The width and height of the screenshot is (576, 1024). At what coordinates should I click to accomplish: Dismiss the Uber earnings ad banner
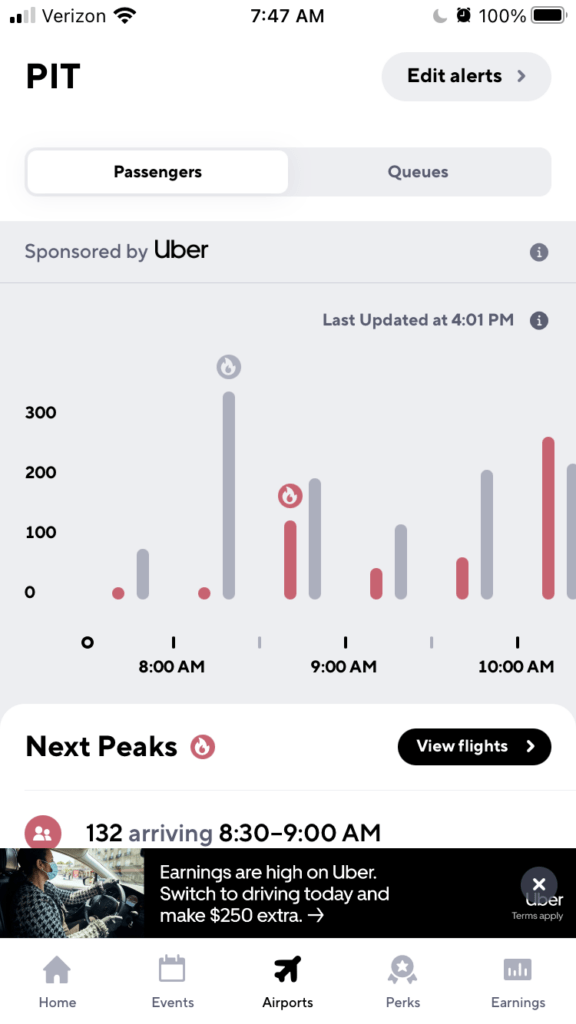pyautogui.click(x=539, y=884)
